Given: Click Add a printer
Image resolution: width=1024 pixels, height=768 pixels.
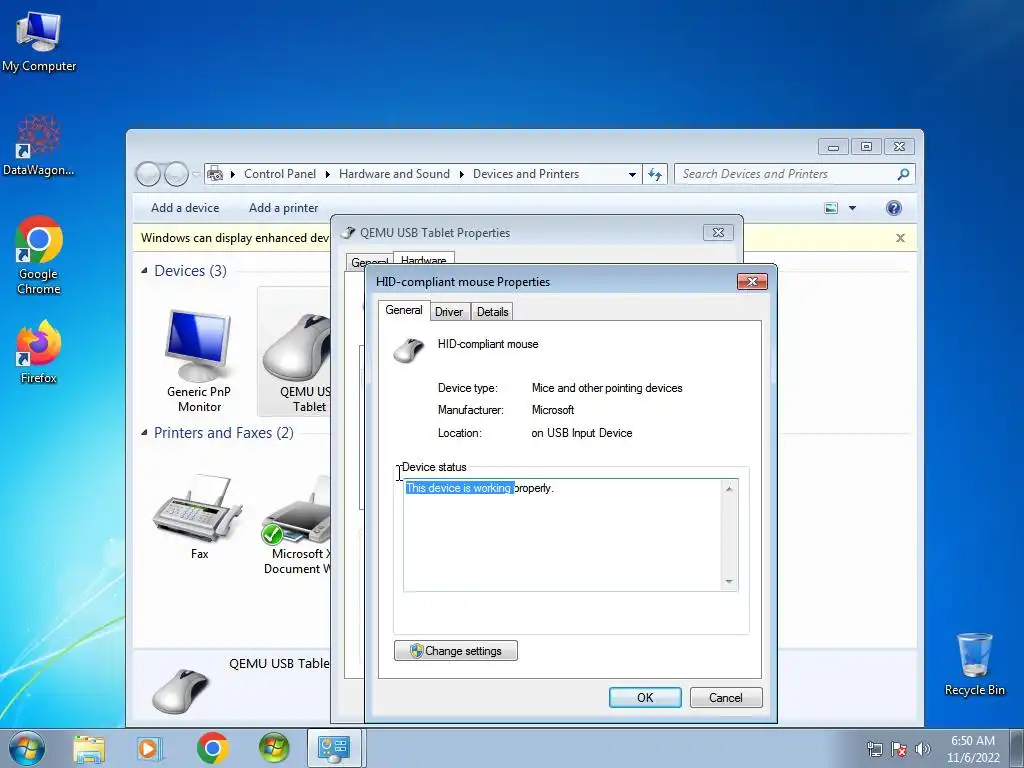Looking at the screenshot, I should pos(283,208).
